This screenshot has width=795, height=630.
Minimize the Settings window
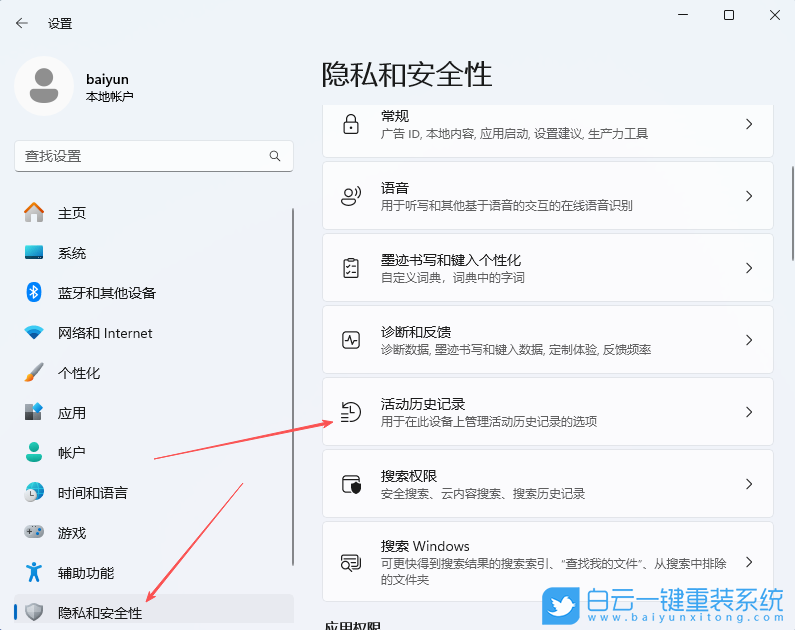click(x=683, y=15)
